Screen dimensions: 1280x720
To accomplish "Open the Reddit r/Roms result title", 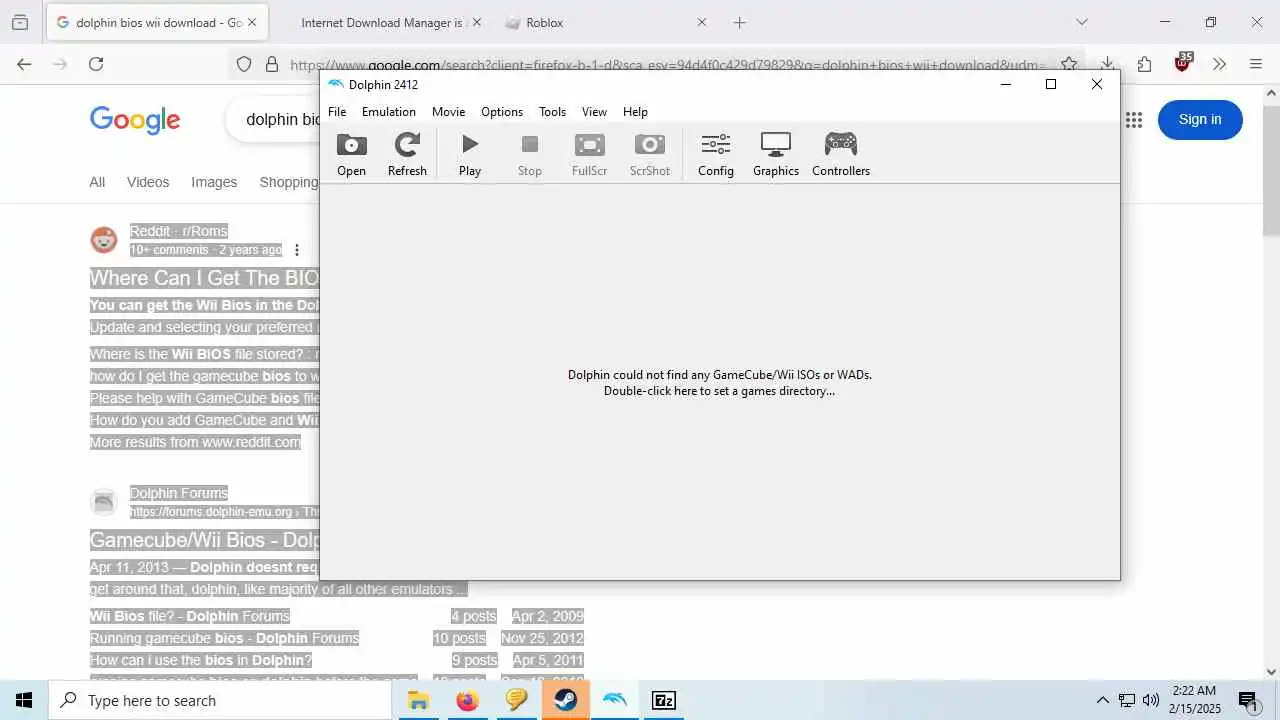I will coord(204,278).
